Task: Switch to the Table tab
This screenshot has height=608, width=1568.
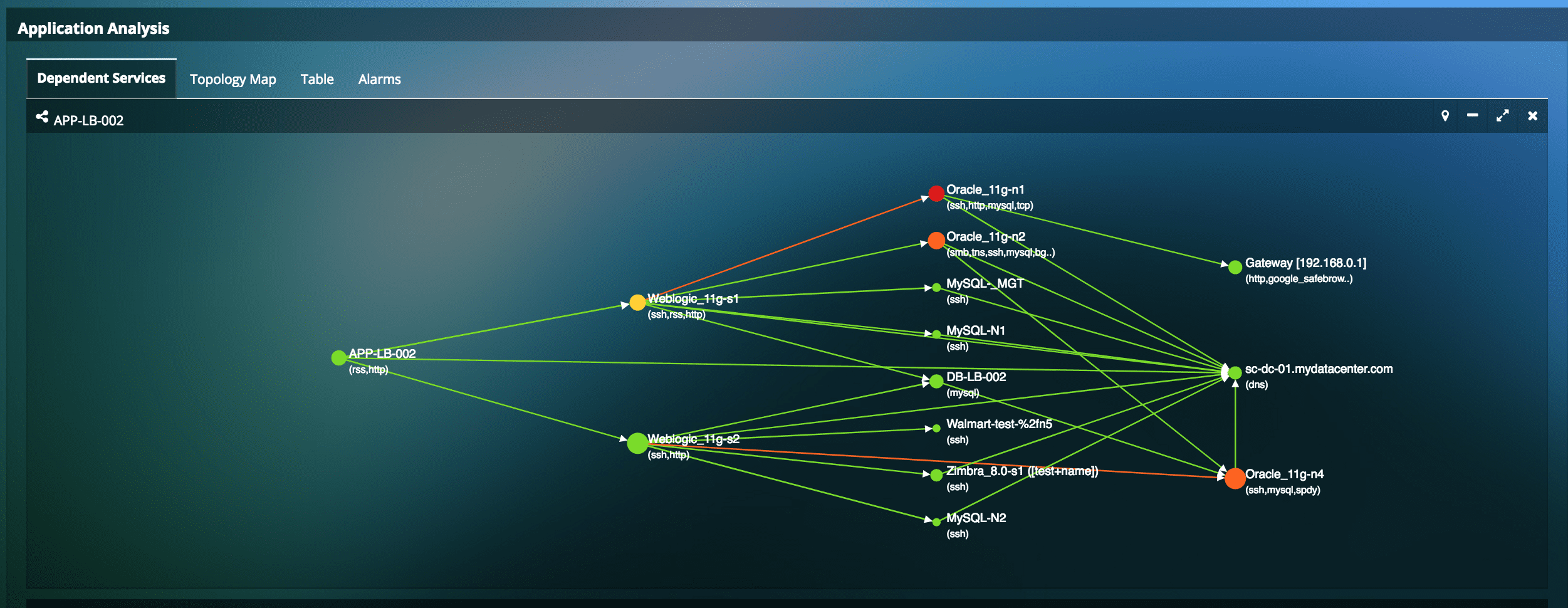Action: click(316, 80)
